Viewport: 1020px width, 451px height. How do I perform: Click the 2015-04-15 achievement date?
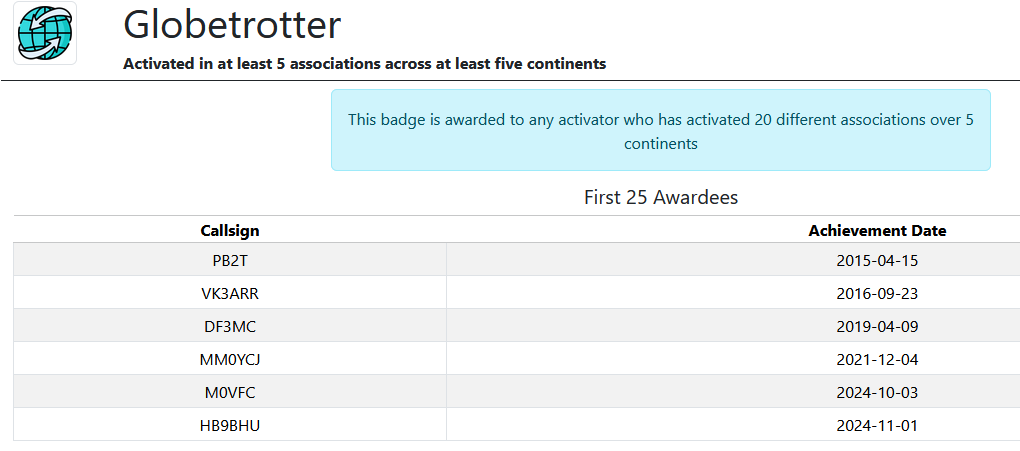[x=877, y=260]
